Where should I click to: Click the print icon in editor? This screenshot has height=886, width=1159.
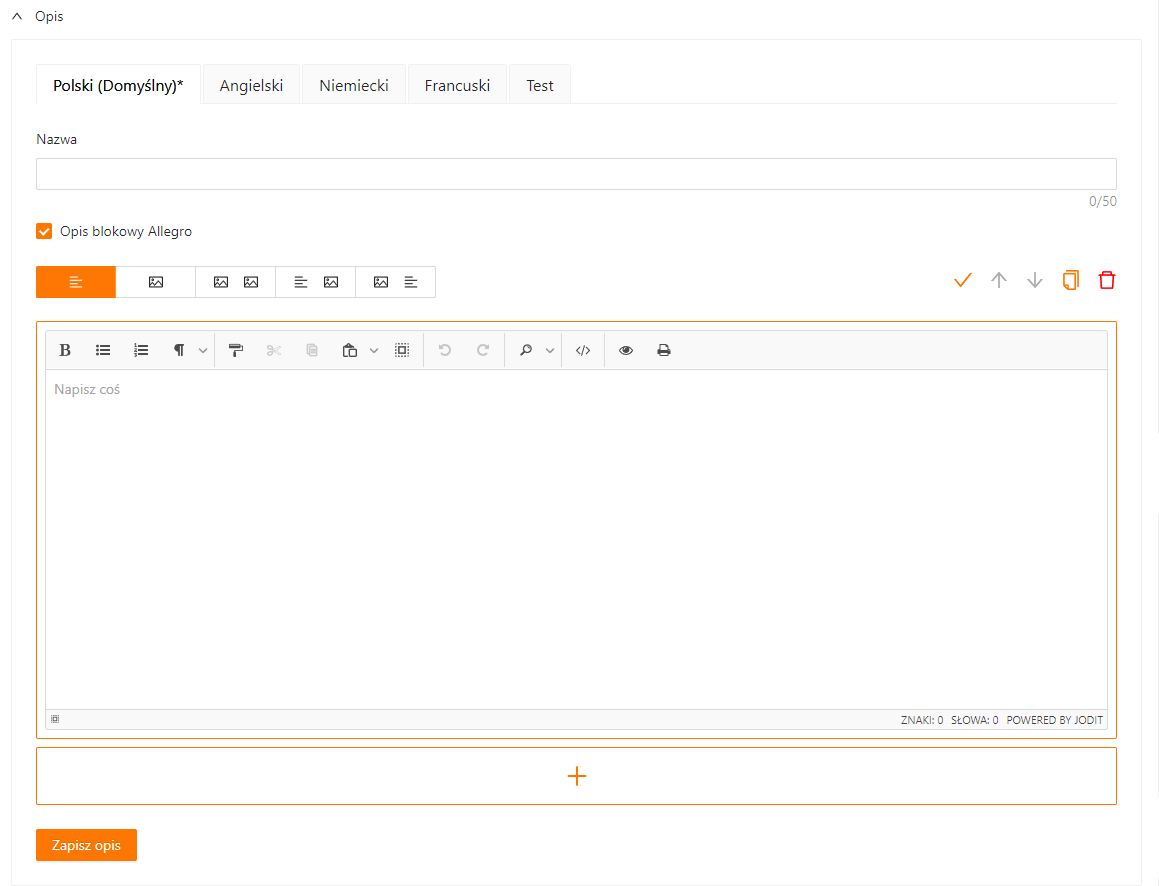663,350
